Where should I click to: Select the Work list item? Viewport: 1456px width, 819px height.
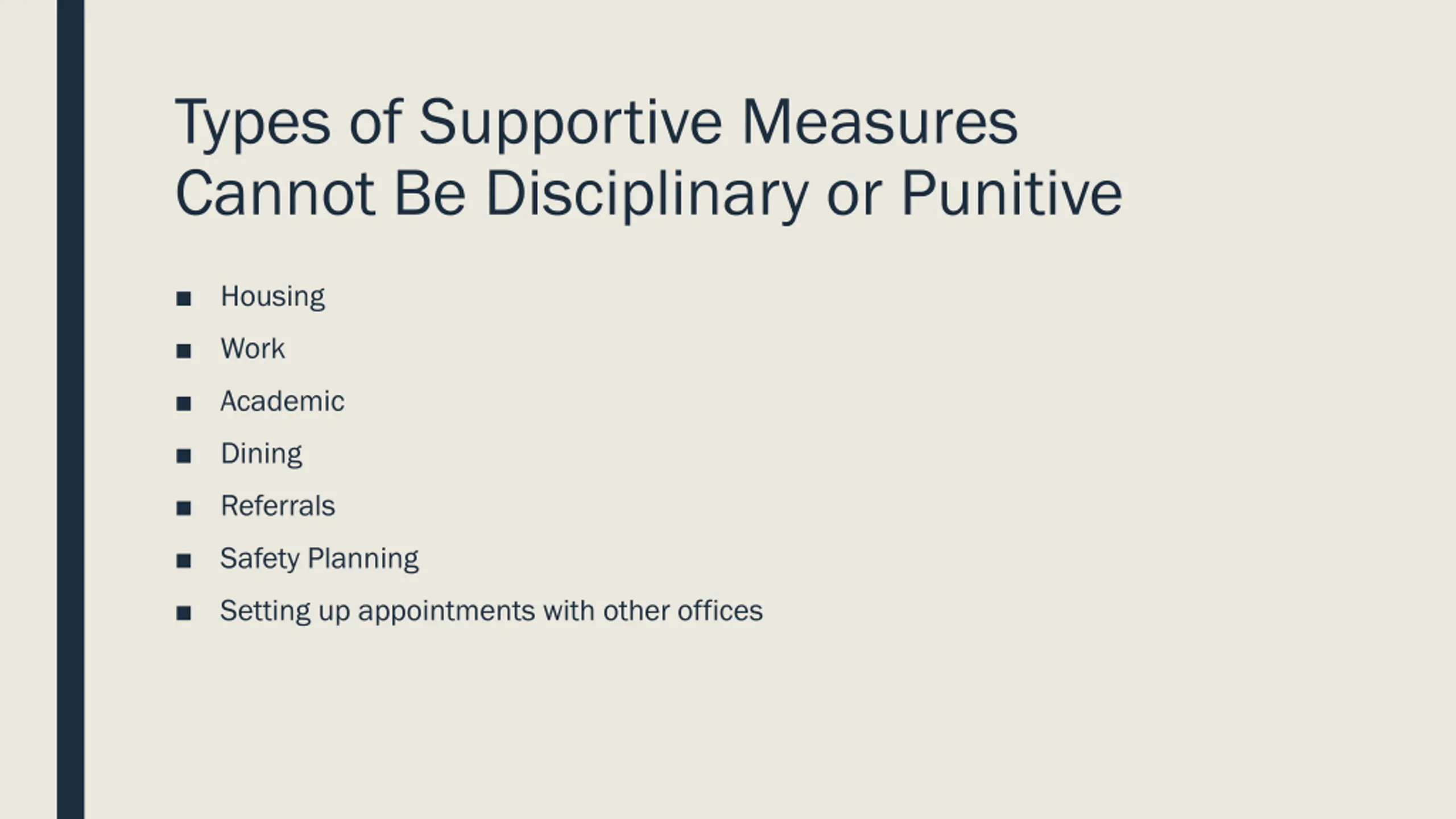253,349
